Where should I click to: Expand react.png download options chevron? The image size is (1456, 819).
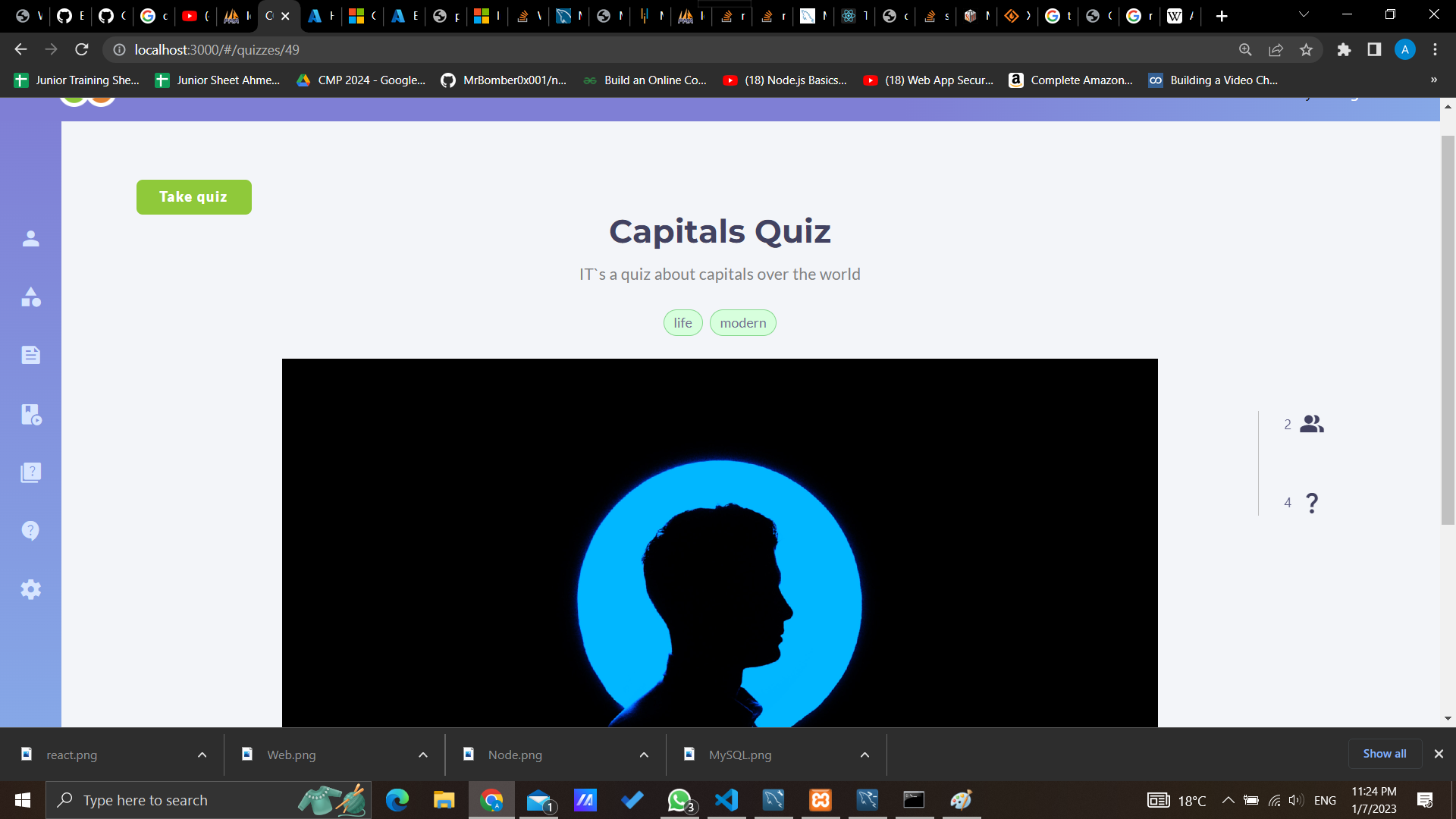202,755
